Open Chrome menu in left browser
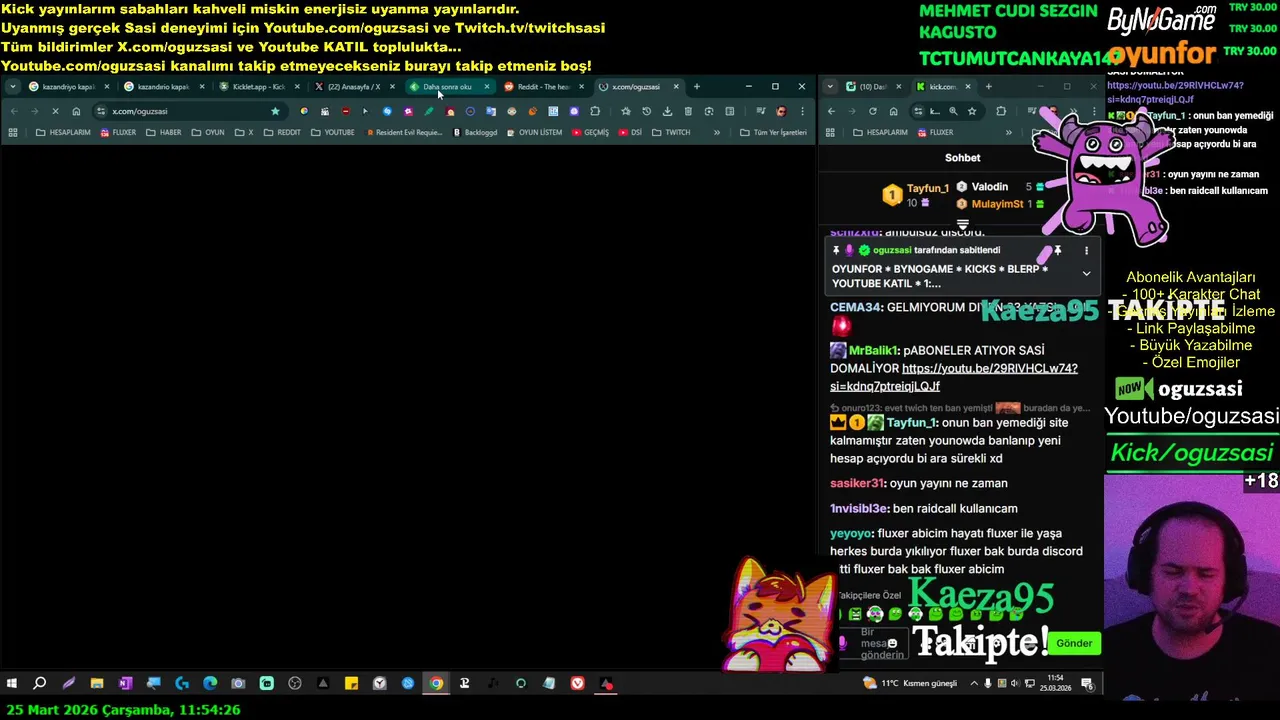This screenshot has height=720, width=1280. [801, 111]
